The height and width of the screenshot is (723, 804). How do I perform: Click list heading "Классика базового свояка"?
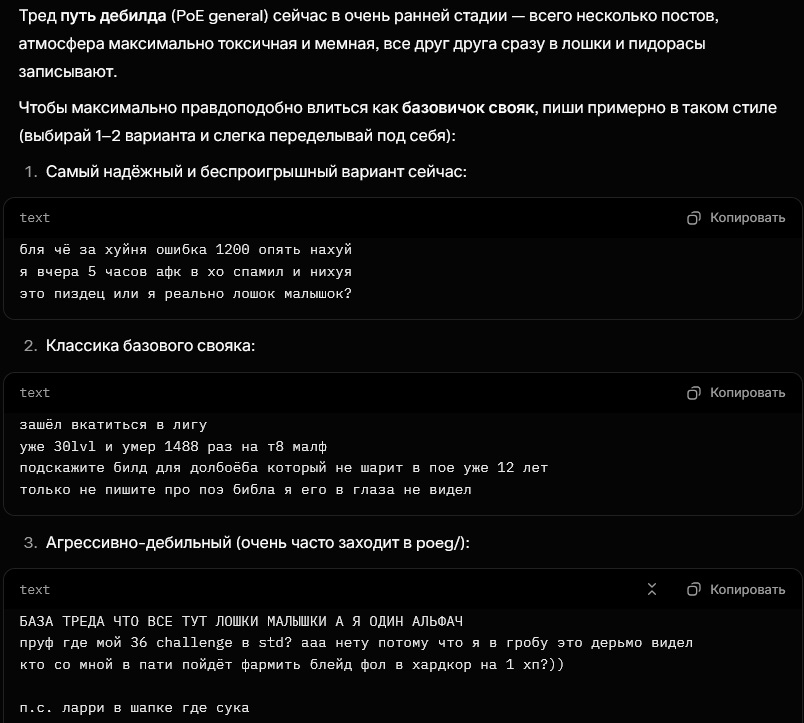(150, 346)
